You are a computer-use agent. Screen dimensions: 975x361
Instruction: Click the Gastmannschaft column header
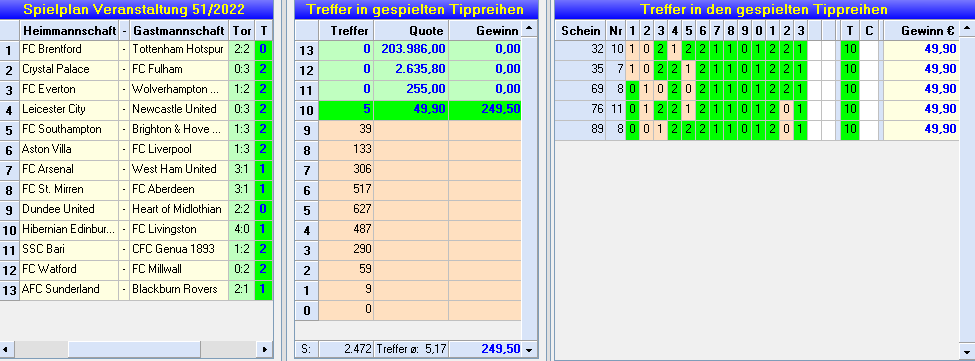[x=179, y=30]
